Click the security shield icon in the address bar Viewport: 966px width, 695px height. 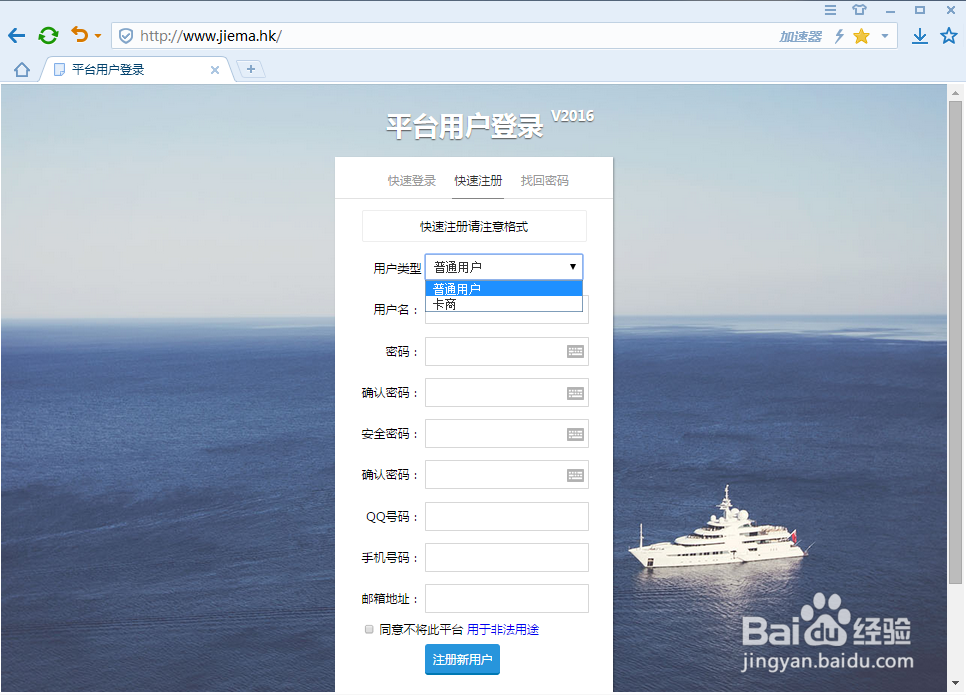click(126, 36)
